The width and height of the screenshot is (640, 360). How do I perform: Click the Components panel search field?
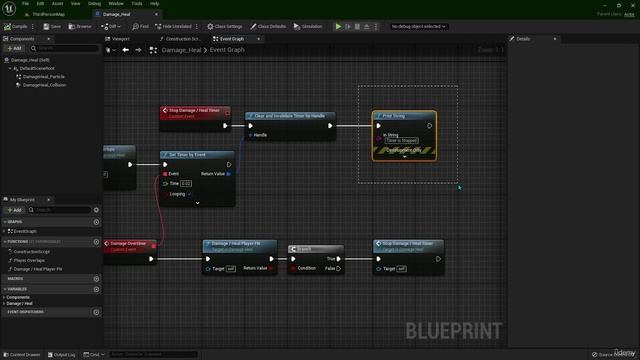[64, 49]
